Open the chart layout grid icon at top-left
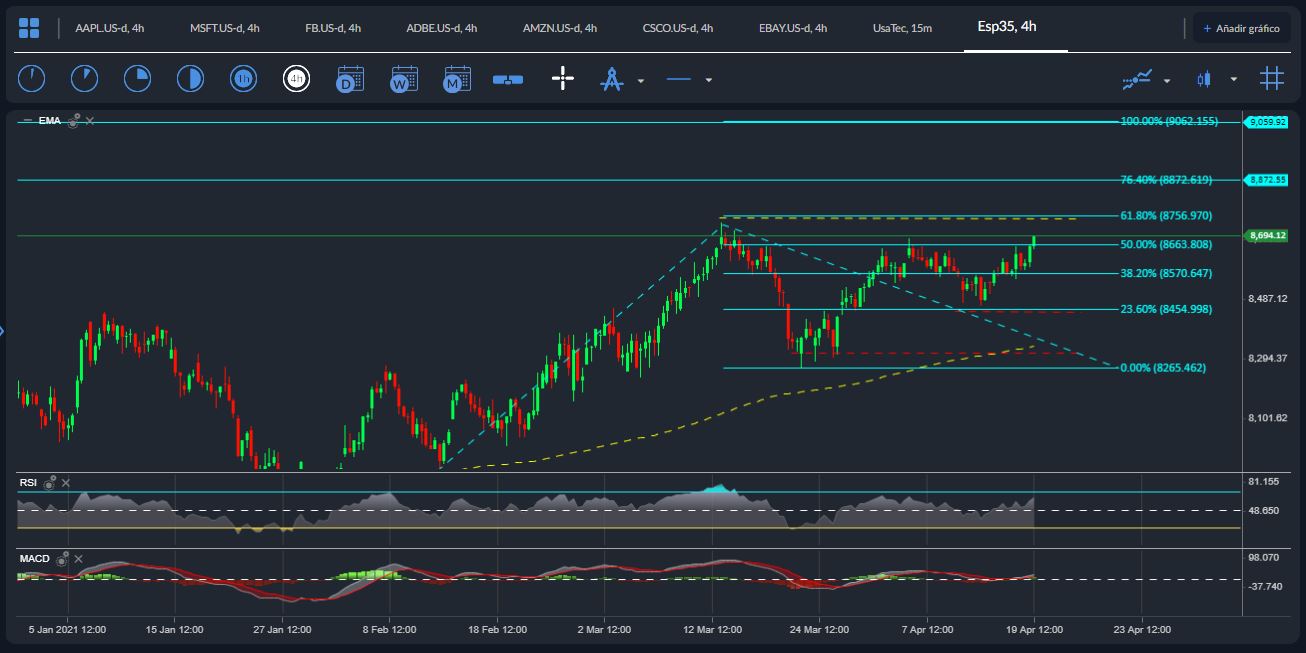The width and height of the screenshot is (1306, 653). point(29,28)
